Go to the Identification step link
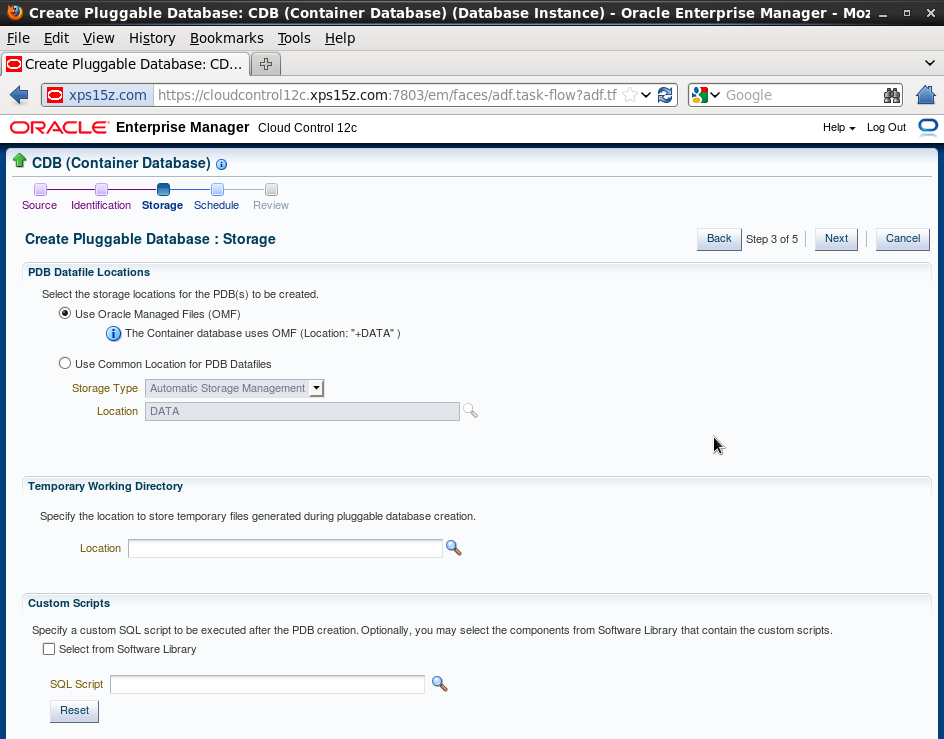 point(101,205)
